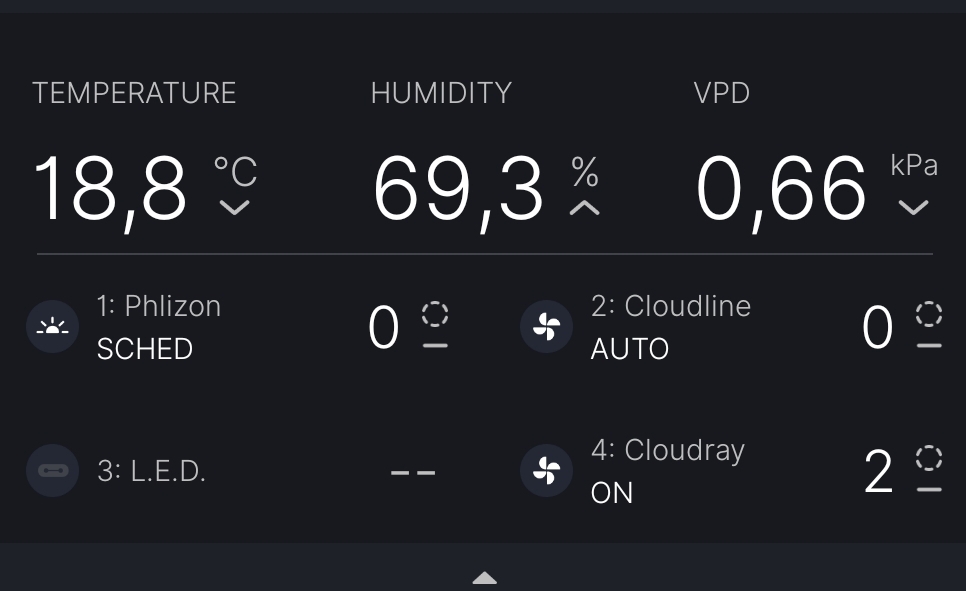Click the downward chevron under kPa

tap(913, 208)
